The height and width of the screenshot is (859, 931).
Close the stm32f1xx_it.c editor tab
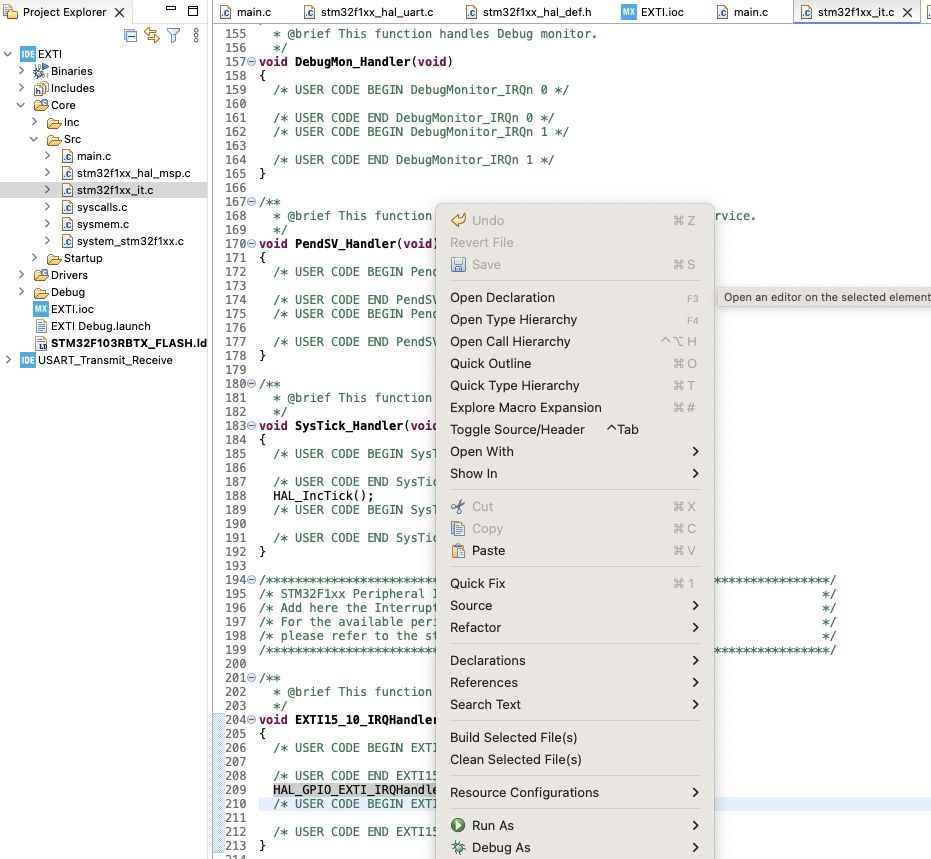[907, 13]
